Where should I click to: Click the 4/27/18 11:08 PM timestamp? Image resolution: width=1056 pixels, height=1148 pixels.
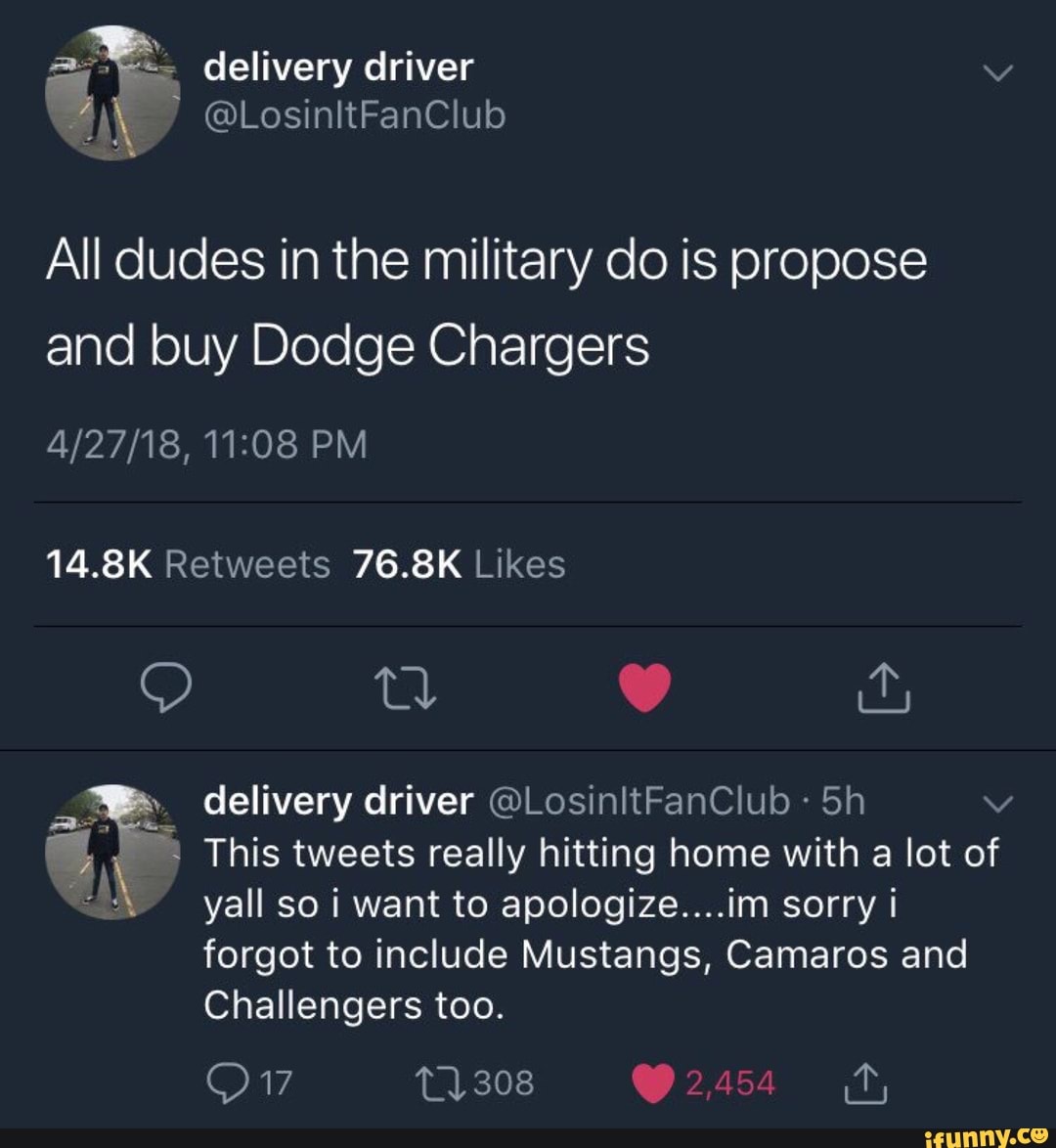206,444
